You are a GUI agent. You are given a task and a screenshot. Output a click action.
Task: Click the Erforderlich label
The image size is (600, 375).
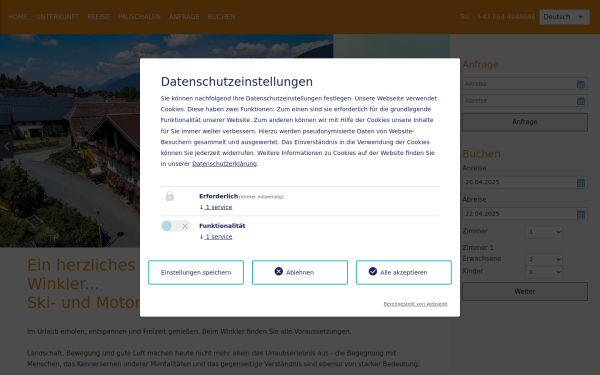(x=218, y=196)
